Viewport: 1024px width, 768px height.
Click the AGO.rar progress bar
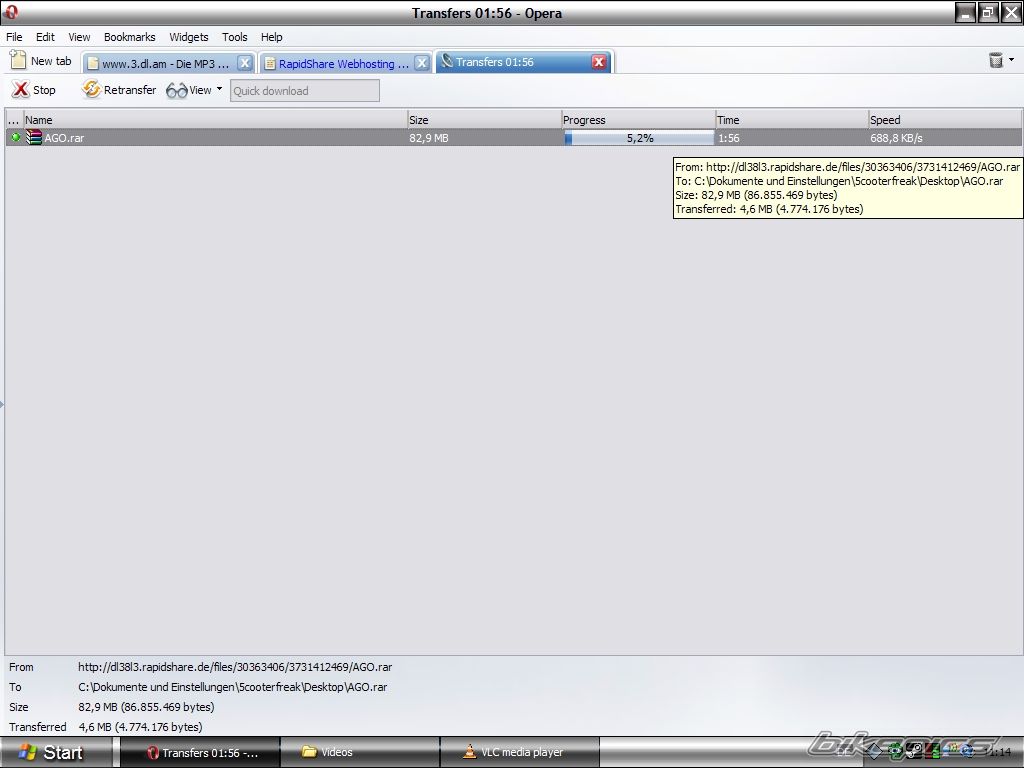639,138
